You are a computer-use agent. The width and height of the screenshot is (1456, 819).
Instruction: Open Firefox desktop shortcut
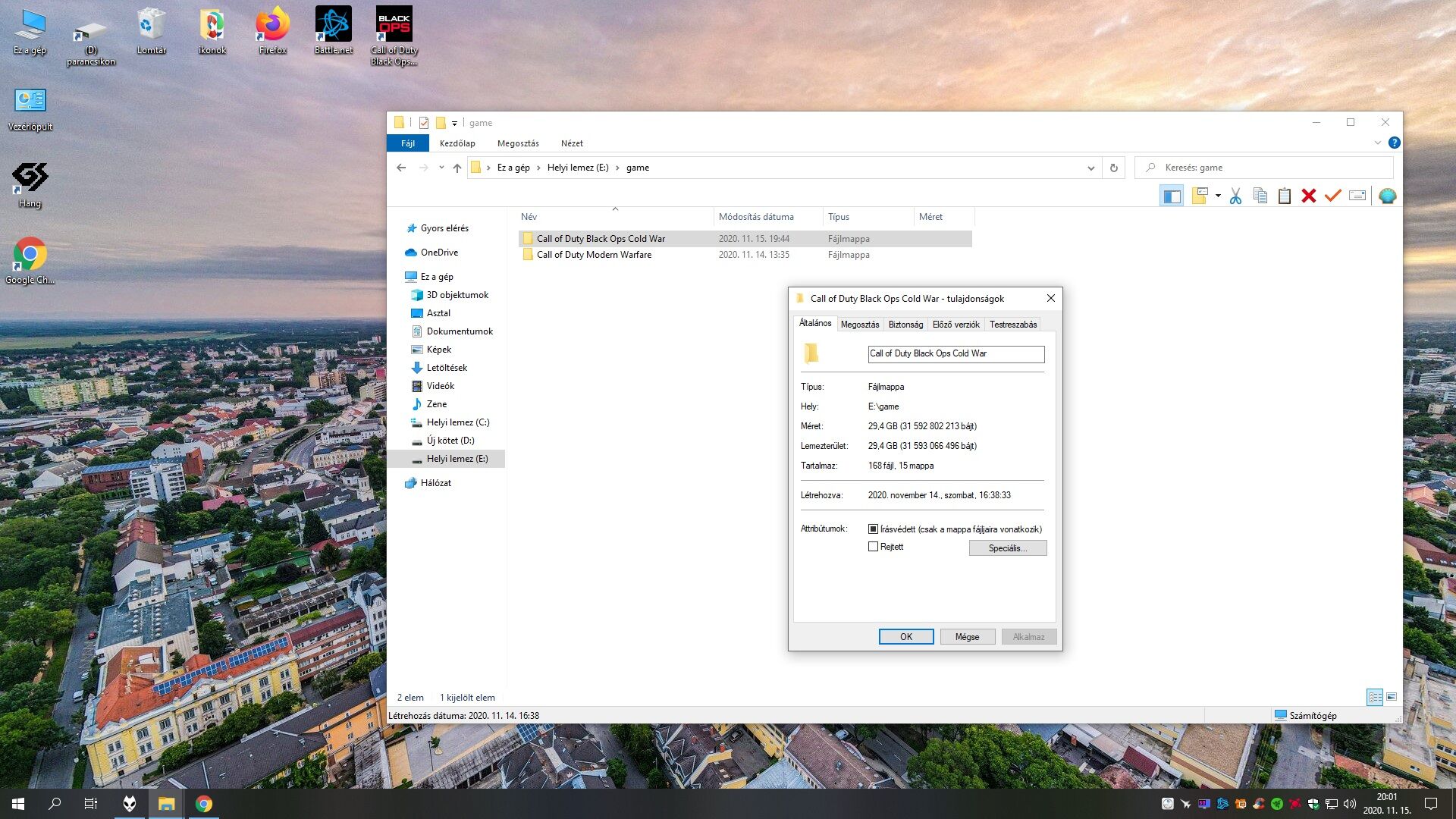coord(272,31)
